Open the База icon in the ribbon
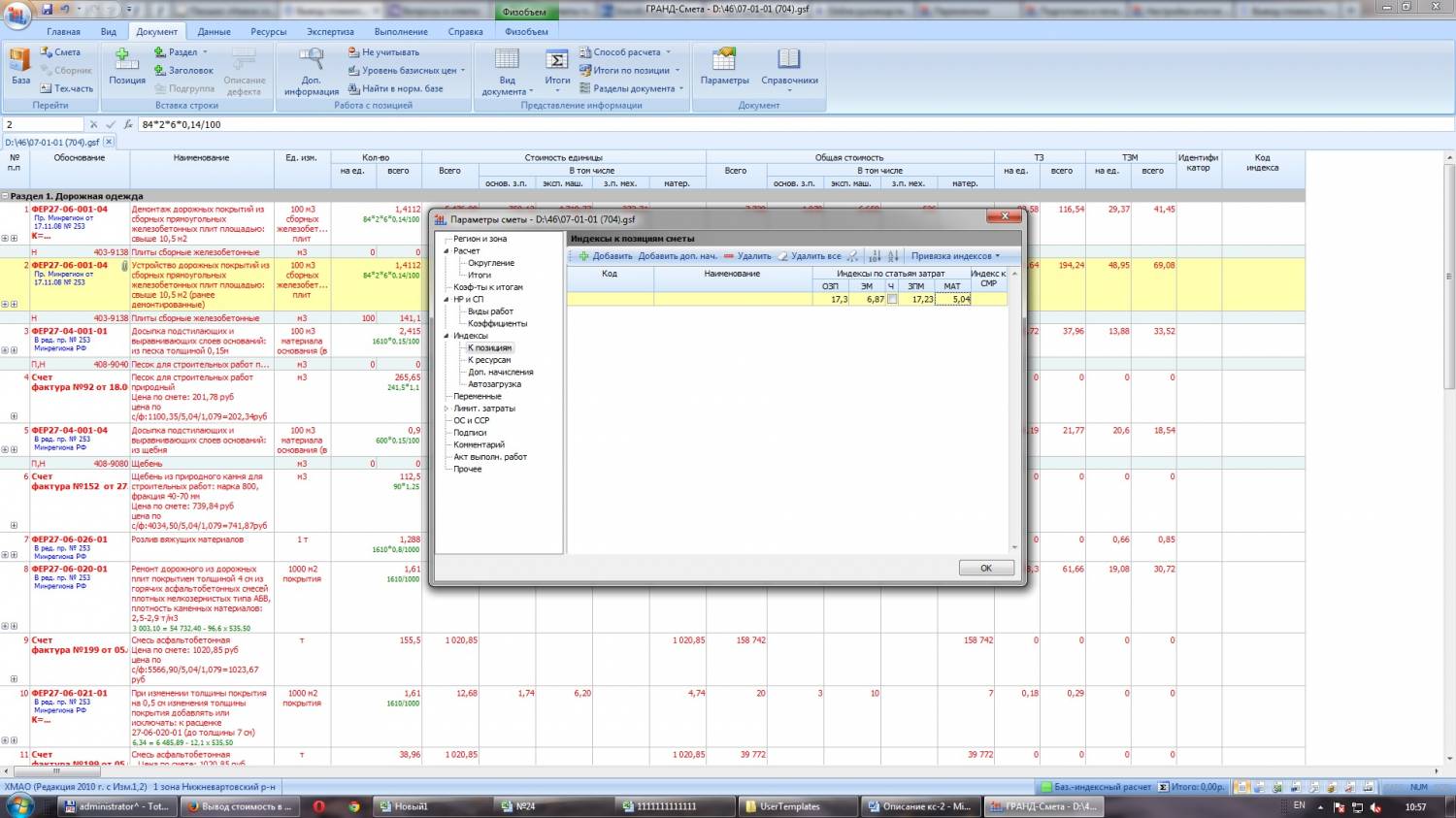Image resolution: width=1456 pixels, height=818 pixels. click(20, 60)
